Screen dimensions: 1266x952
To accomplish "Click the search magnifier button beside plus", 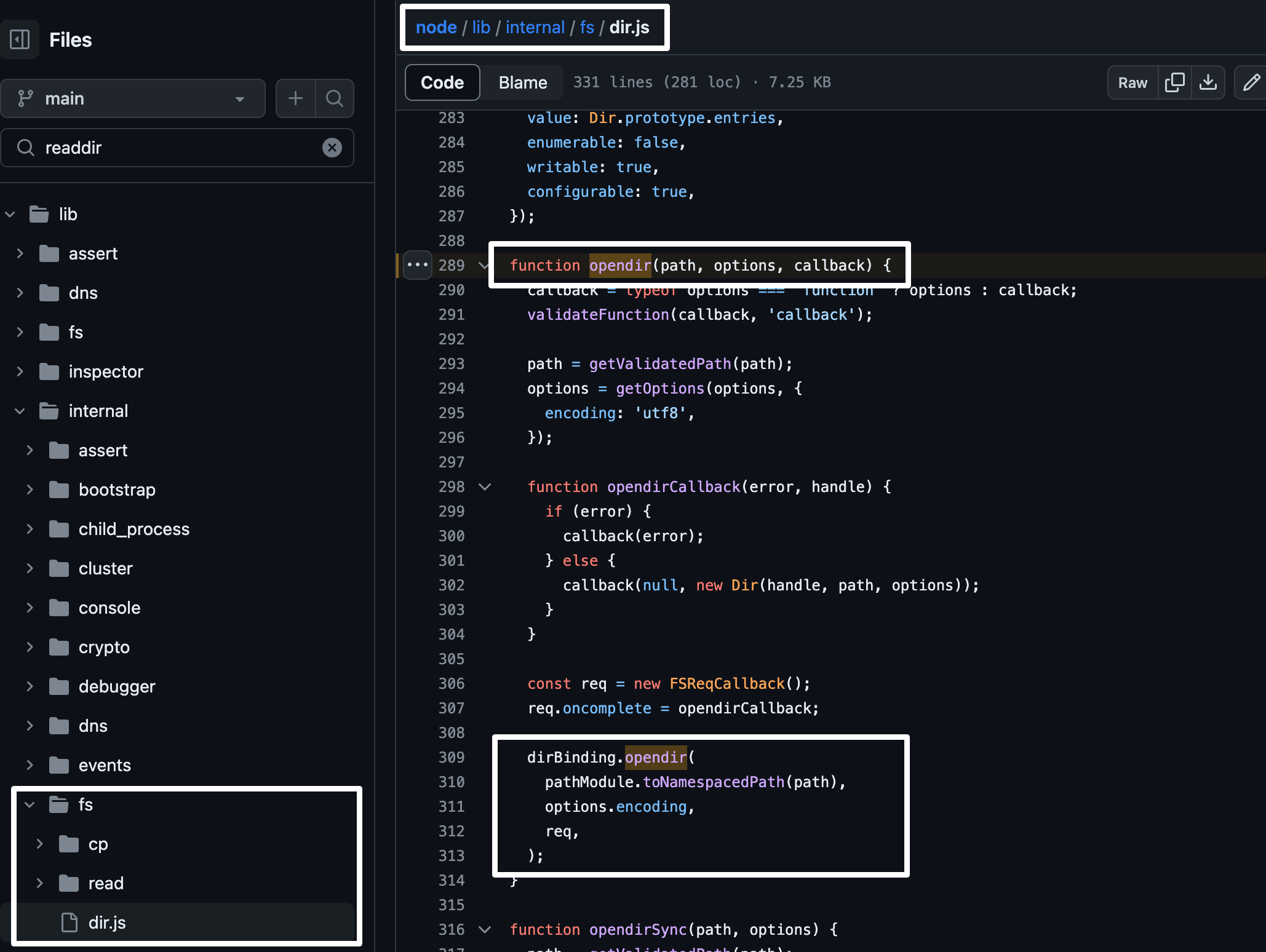I will pyautogui.click(x=335, y=98).
